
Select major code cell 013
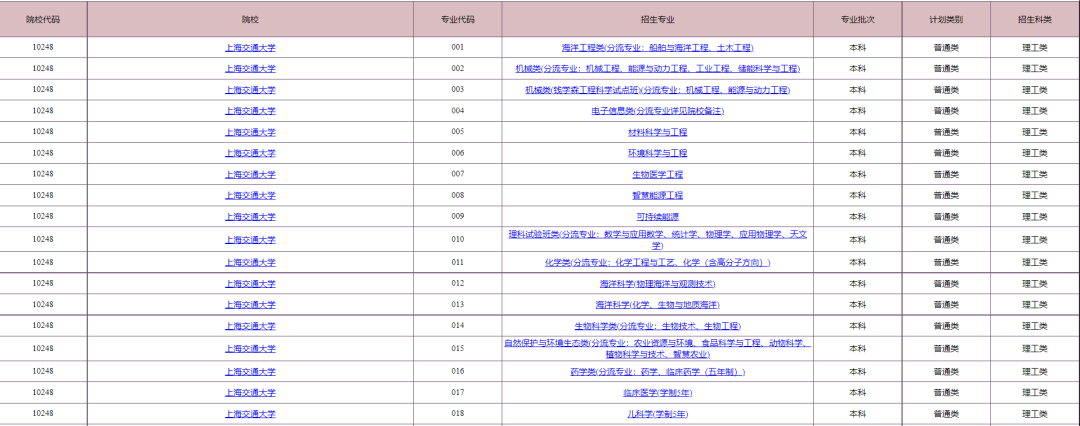(x=458, y=305)
